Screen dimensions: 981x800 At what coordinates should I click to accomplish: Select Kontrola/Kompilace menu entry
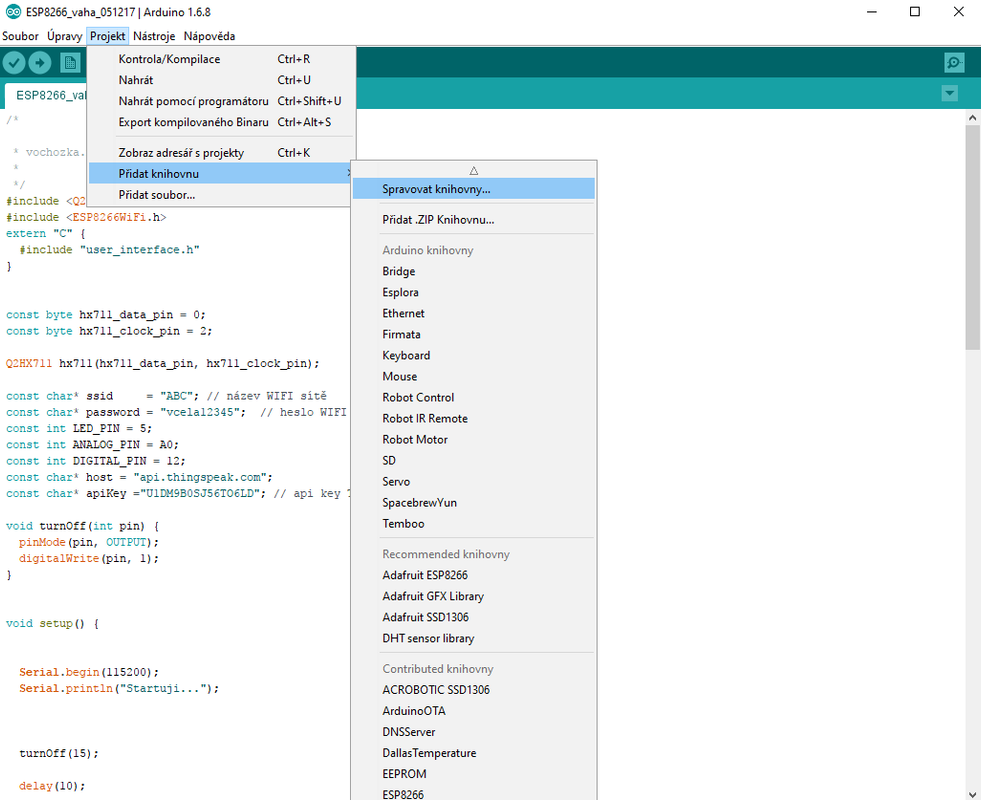(x=221, y=59)
